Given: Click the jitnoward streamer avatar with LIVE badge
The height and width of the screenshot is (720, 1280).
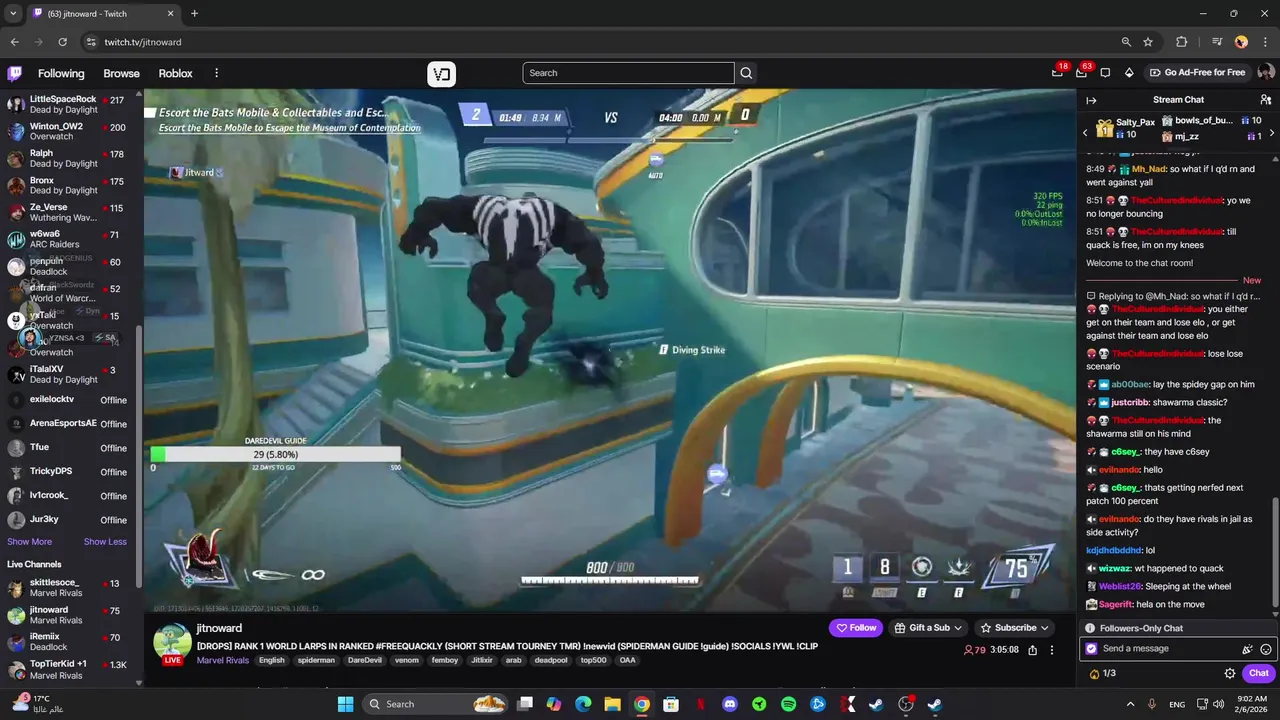Looking at the screenshot, I should 172,642.
